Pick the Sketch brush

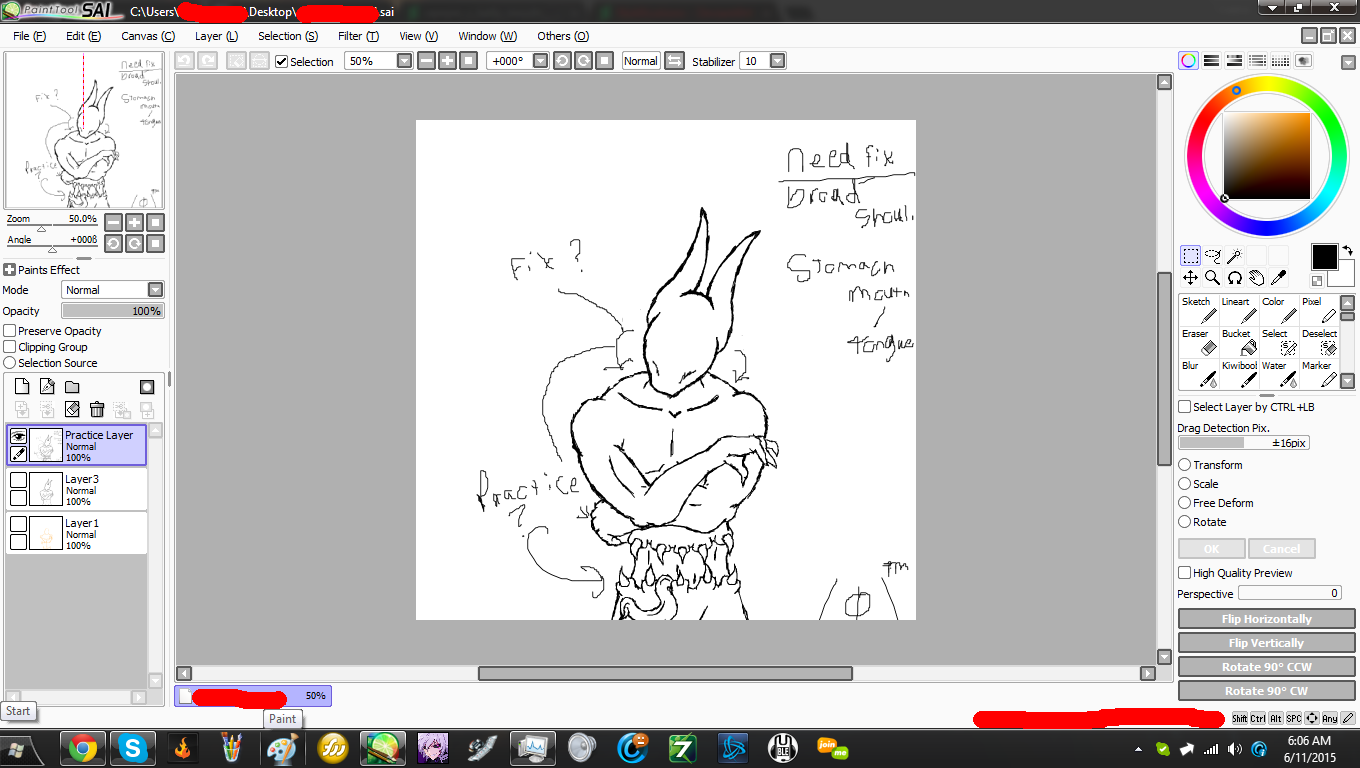pyautogui.click(x=1199, y=310)
